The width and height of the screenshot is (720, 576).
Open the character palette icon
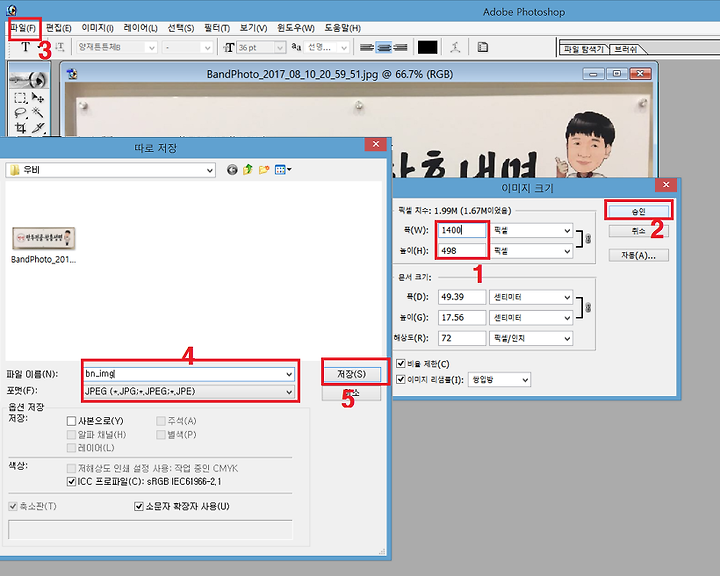coord(482,47)
